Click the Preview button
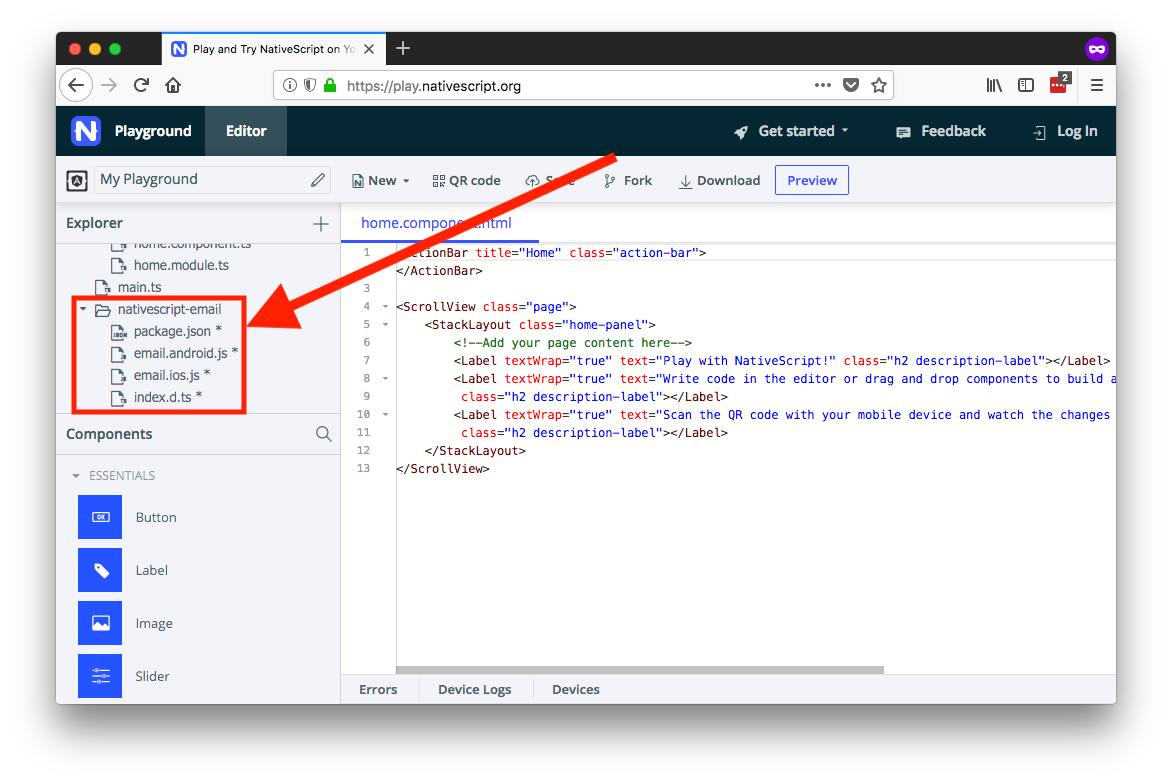Image resolution: width=1172 pixels, height=784 pixels. pos(812,180)
